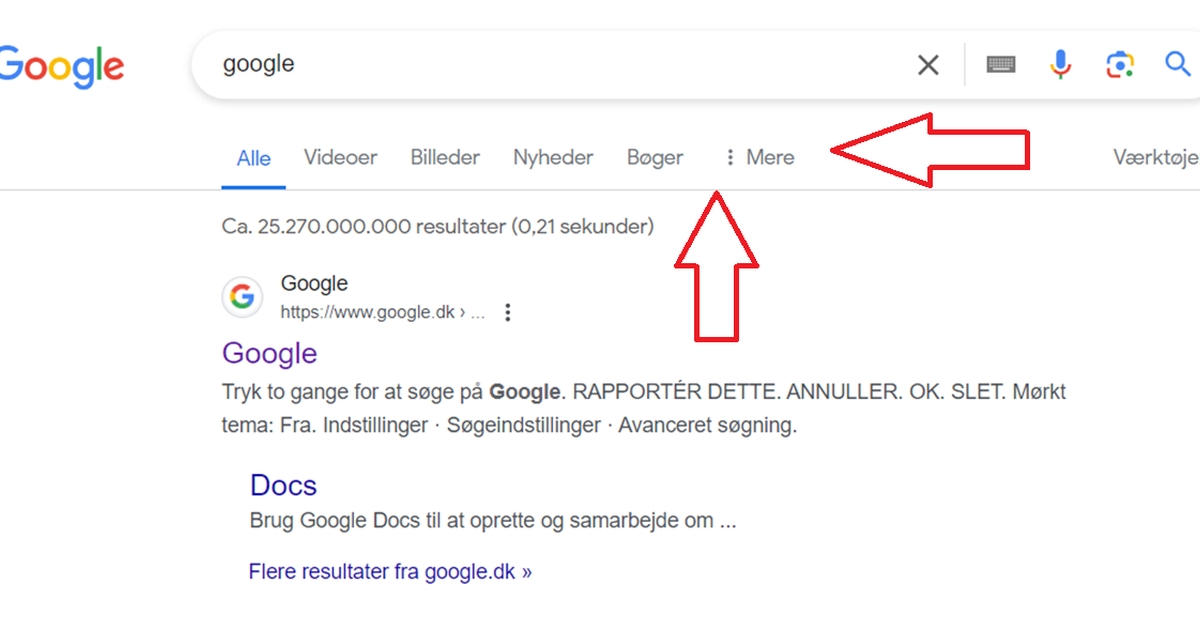
Task: Click inside the search text field
Action: 560,65
